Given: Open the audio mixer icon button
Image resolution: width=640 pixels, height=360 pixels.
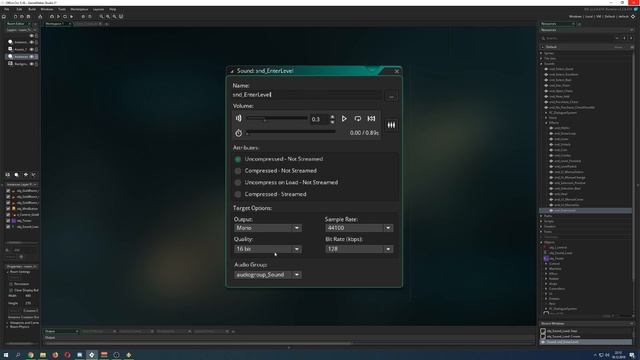Looking at the screenshot, I should point(391,125).
